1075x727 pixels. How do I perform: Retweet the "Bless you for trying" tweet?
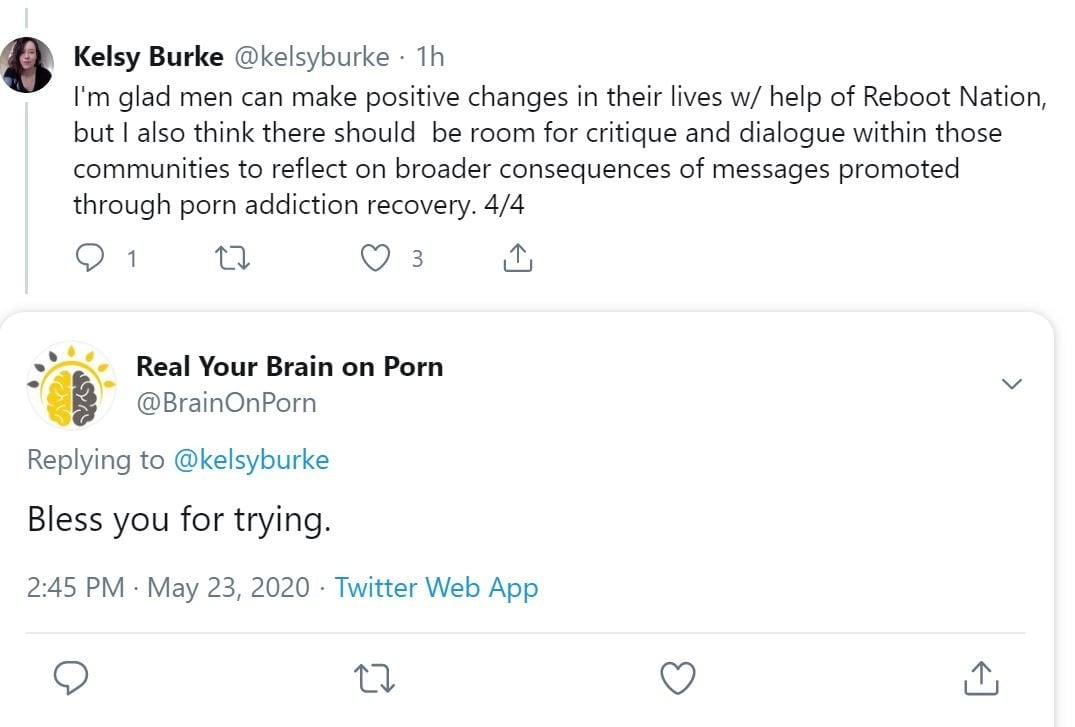click(375, 678)
